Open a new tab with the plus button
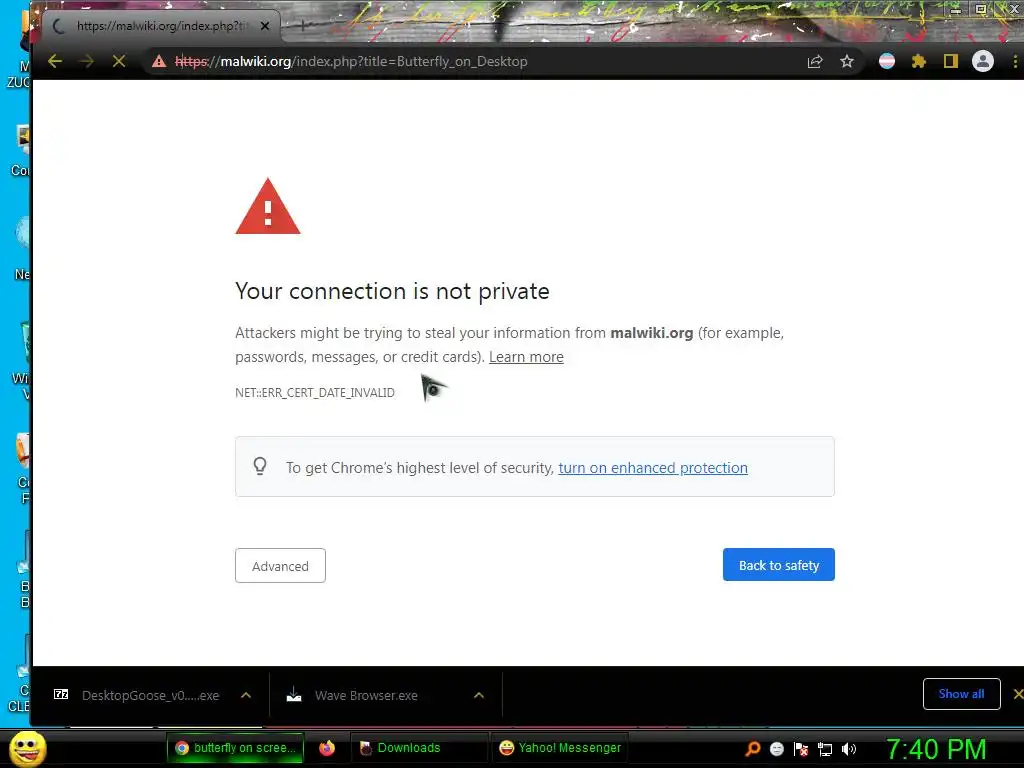The width and height of the screenshot is (1024, 768). 303,26
